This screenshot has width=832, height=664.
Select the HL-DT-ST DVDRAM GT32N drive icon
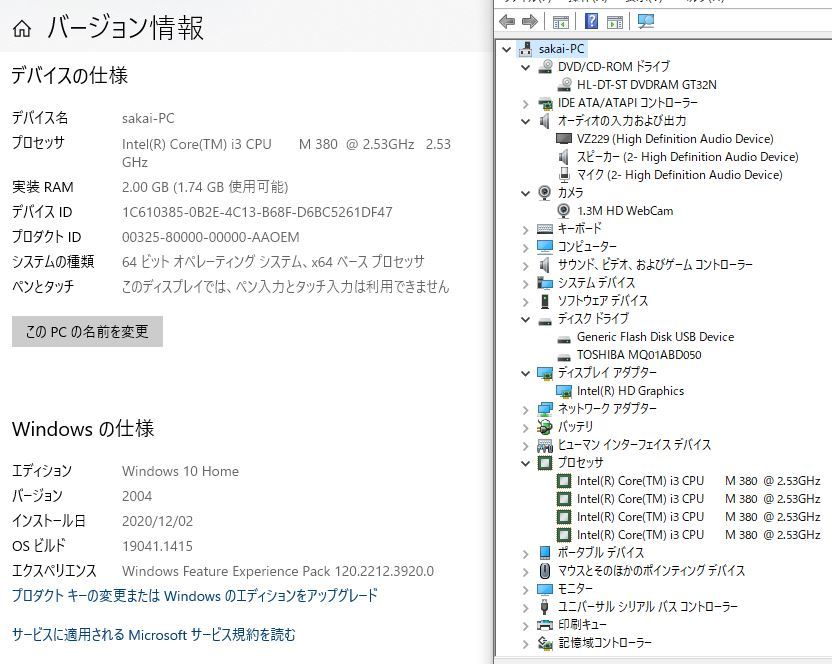coord(565,85)
